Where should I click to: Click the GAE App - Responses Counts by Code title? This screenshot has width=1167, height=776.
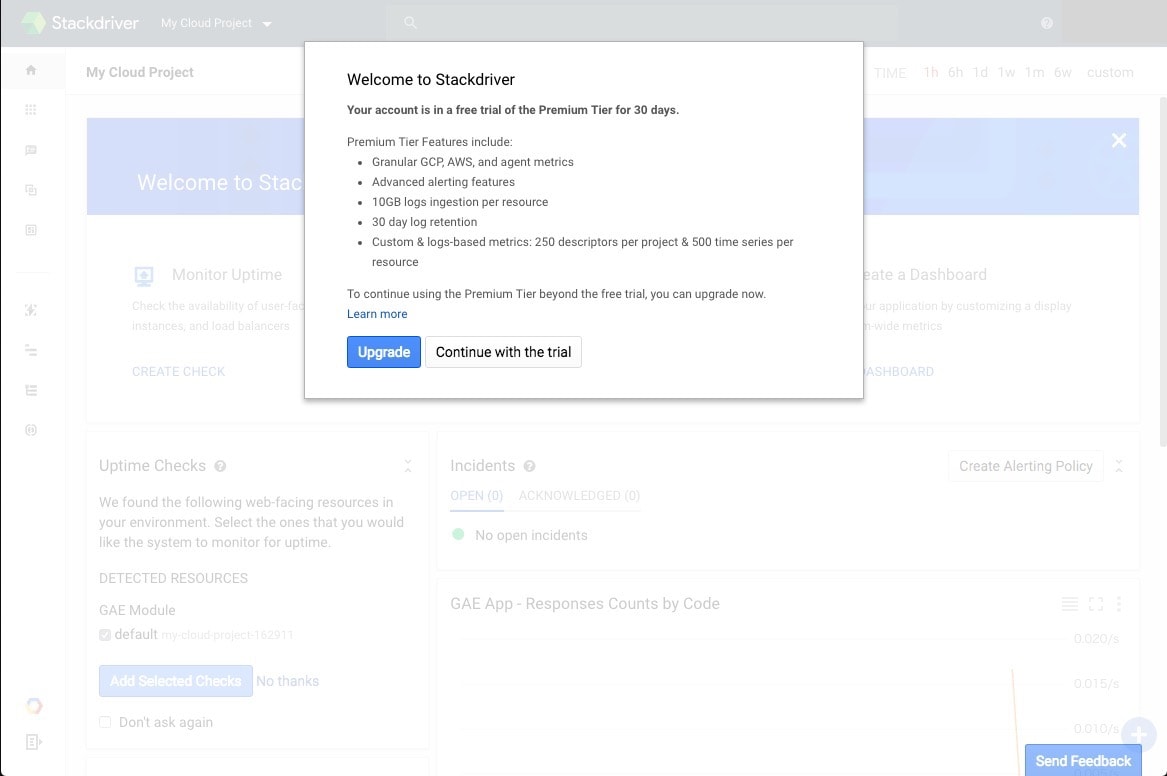pos(585,604)
